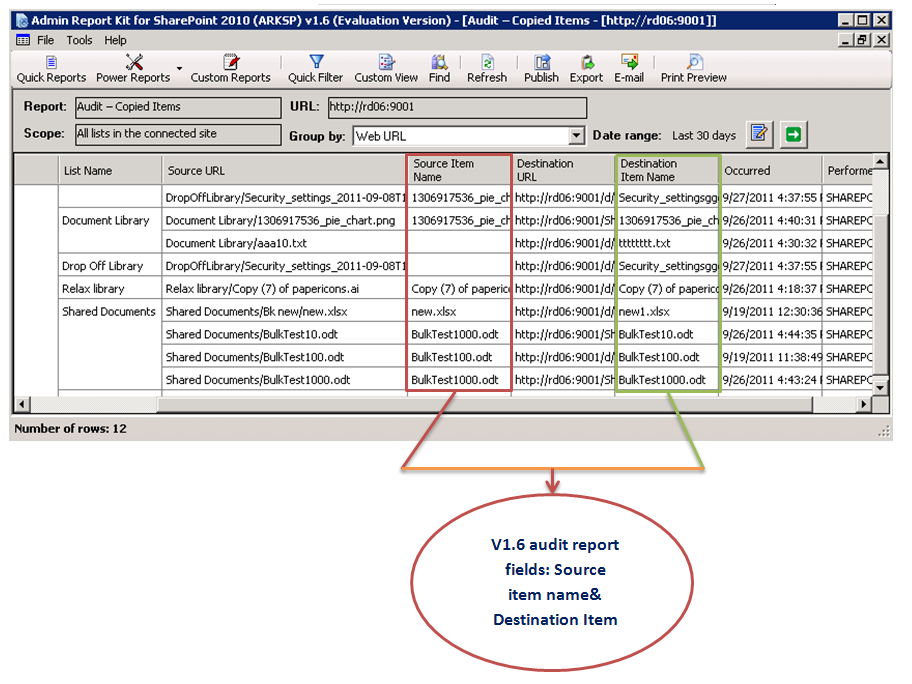This screenshot has width=912, height=684.
Task: Select the tttttttt.txt destination item
Action: pos(667,243)
